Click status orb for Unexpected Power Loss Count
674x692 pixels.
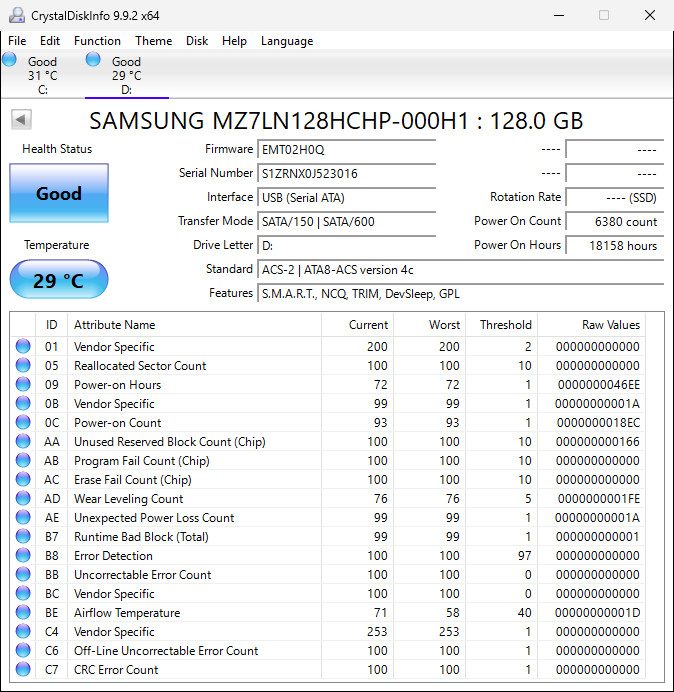pyautogui.click(x=23, y=517)
